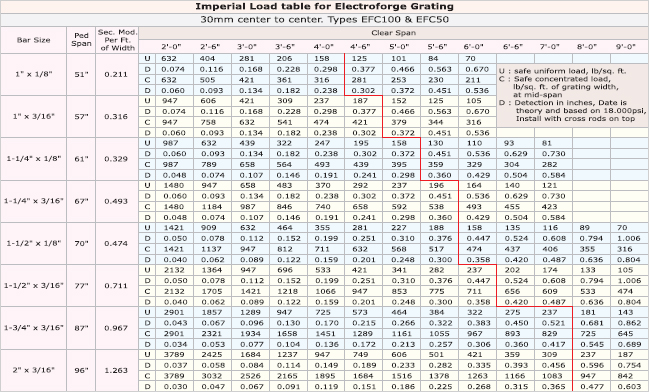649x392 pixels.
Task: Select the 2'-0" span column header
Action: pos(171,47)
